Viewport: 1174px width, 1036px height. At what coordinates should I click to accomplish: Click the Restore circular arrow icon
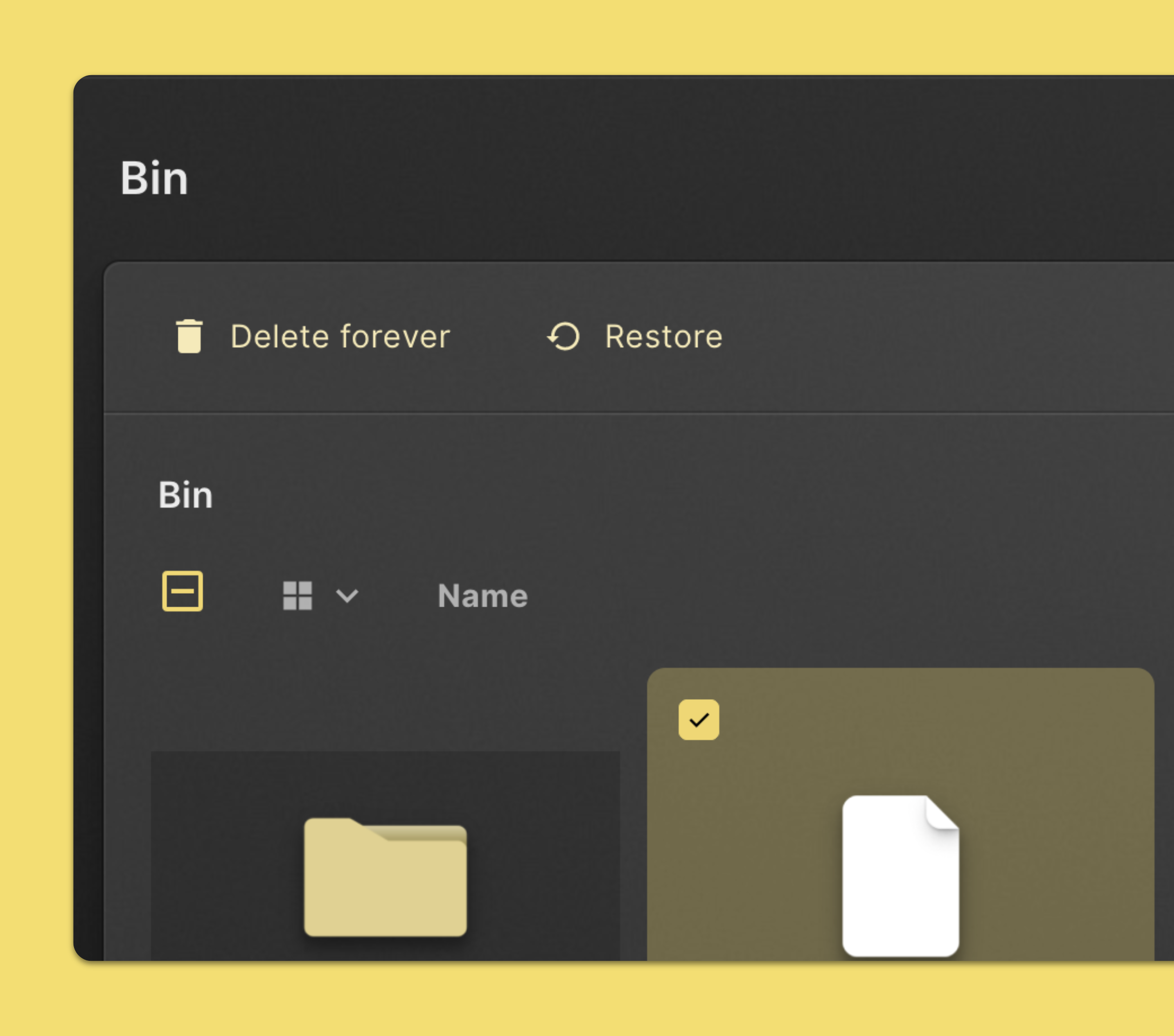[x=563, y=336]
